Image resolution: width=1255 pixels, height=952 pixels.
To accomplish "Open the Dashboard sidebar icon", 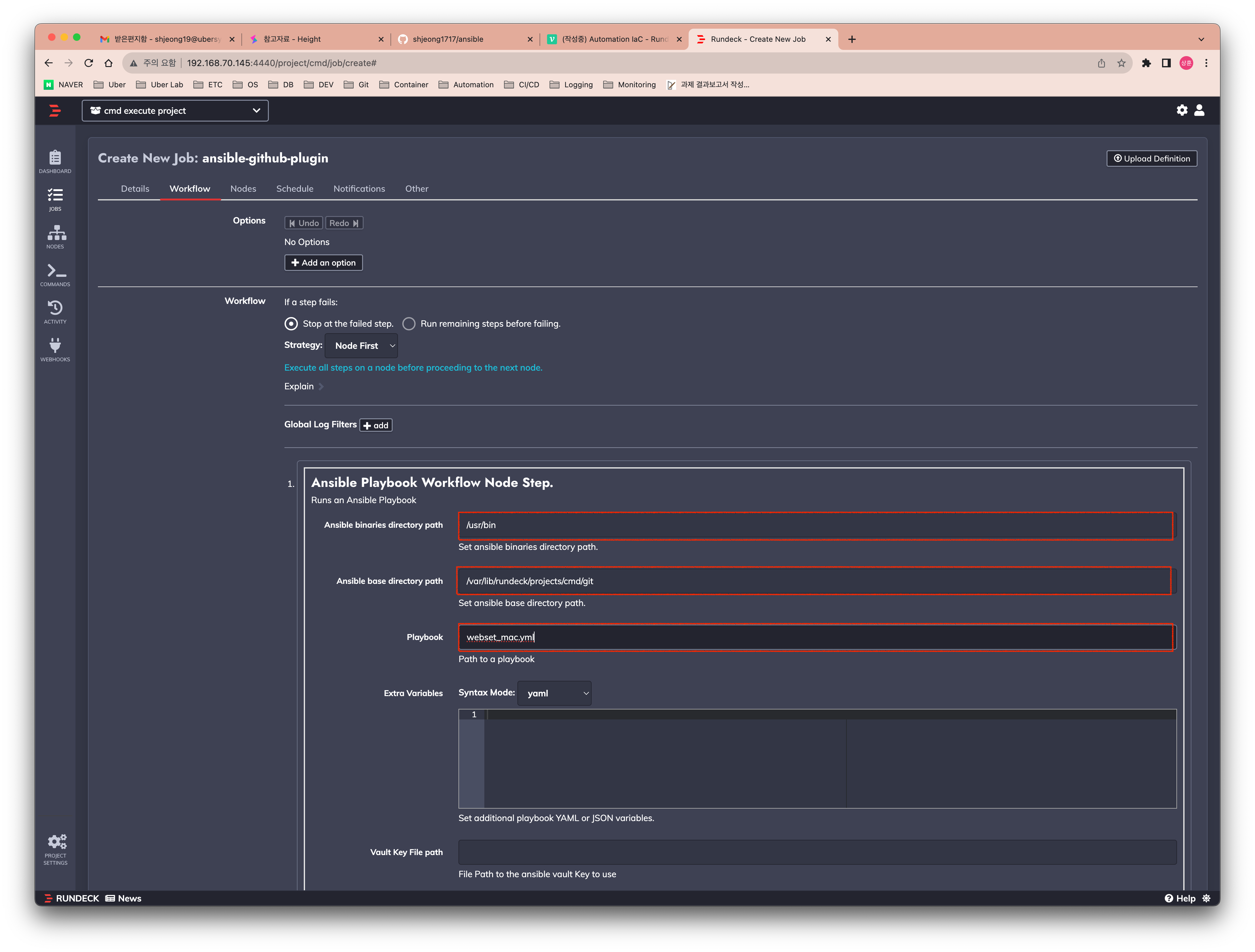I will pos(55,161).
